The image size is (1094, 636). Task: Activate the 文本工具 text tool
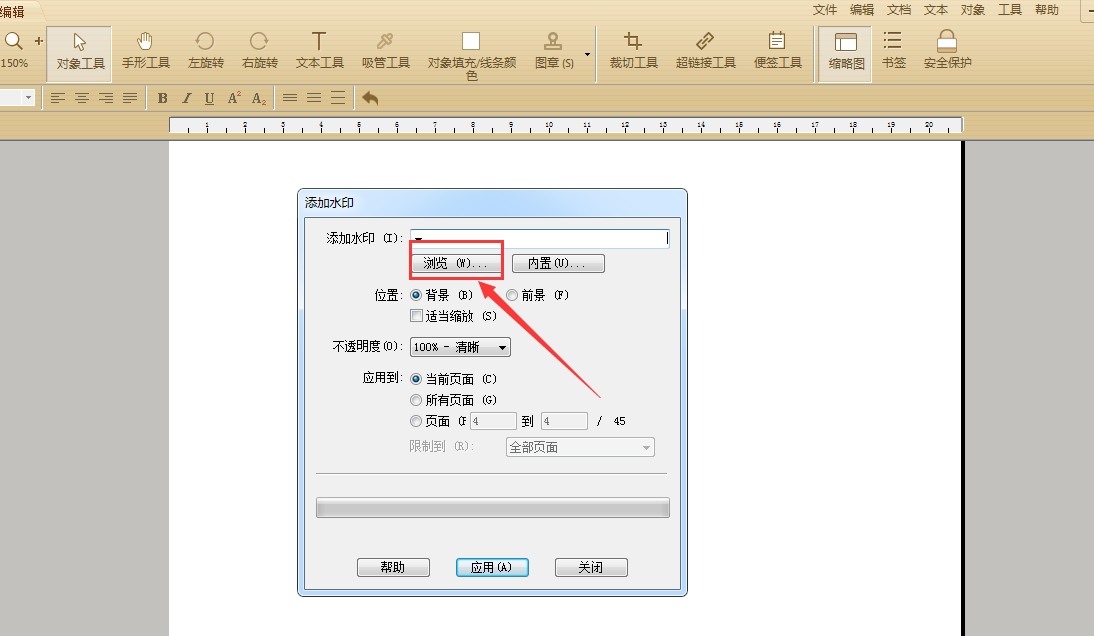coord(320,51)
